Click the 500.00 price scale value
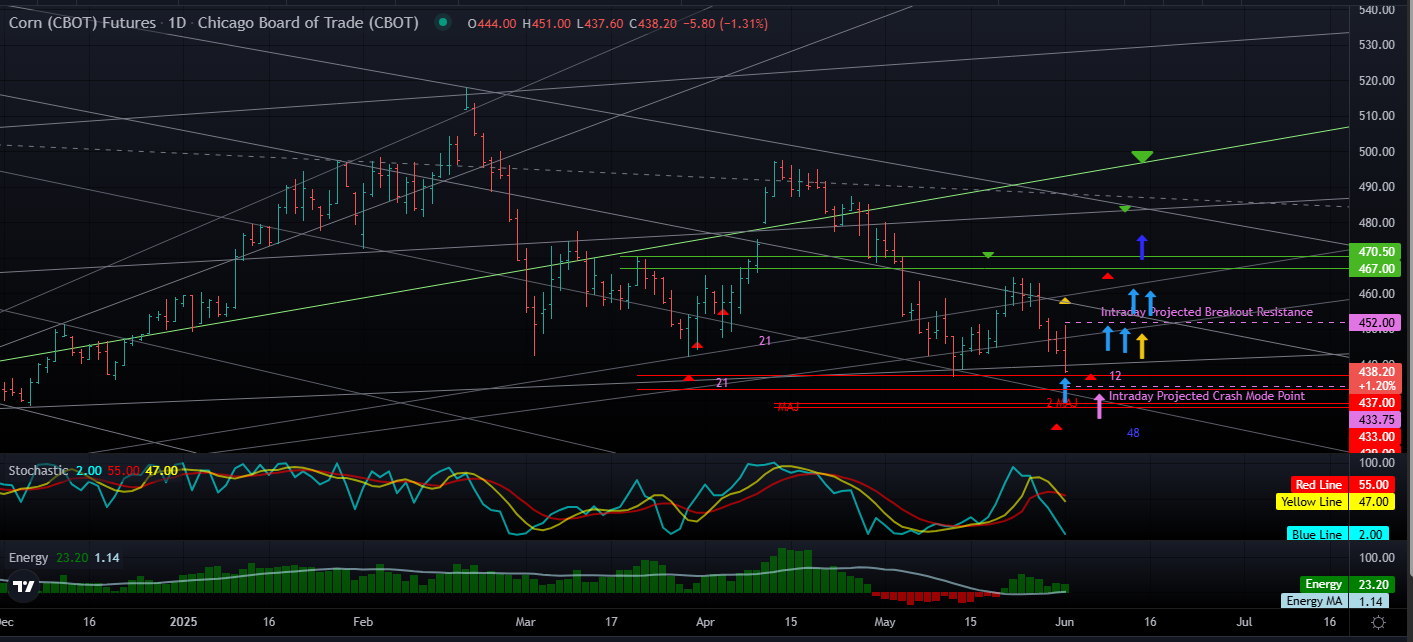Viewport: 1413px width, 642px height. (1377, 151)
